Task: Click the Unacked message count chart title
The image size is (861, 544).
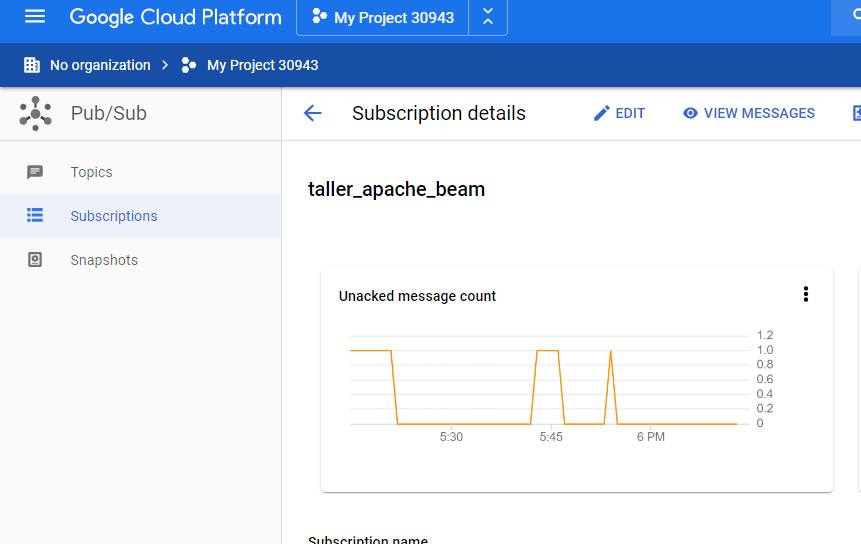Action: tap(417, 296)
